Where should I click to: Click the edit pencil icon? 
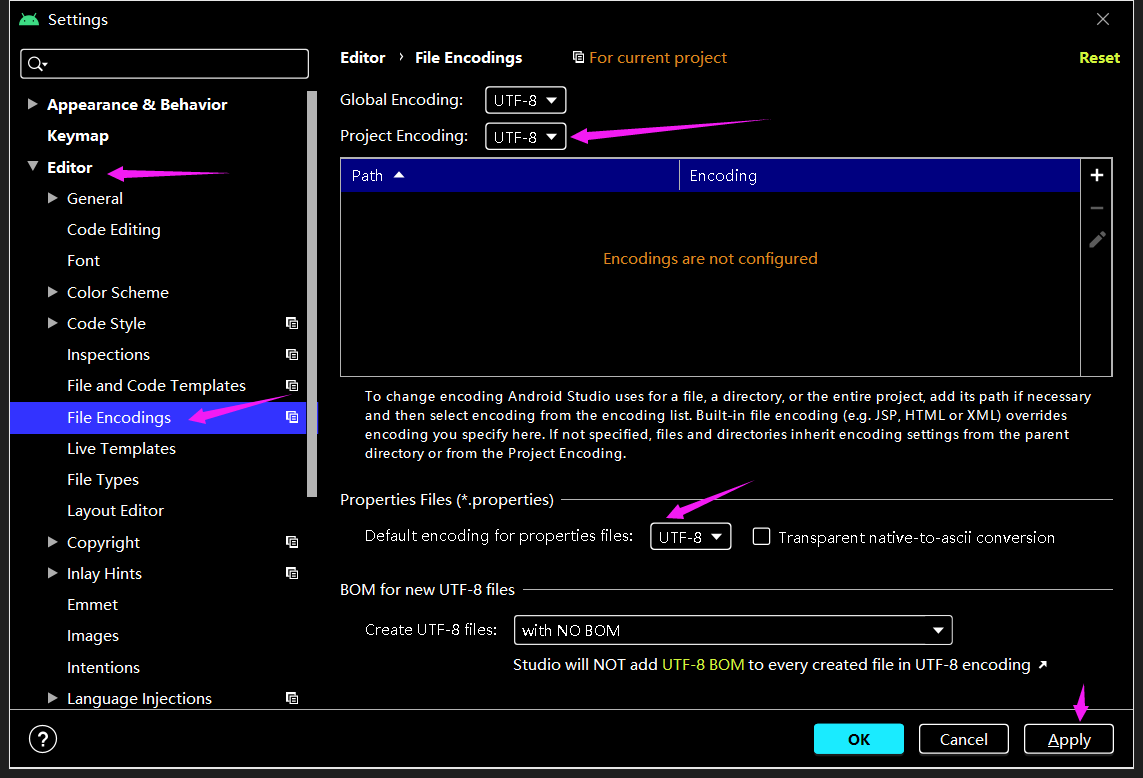coord(1097,240)
